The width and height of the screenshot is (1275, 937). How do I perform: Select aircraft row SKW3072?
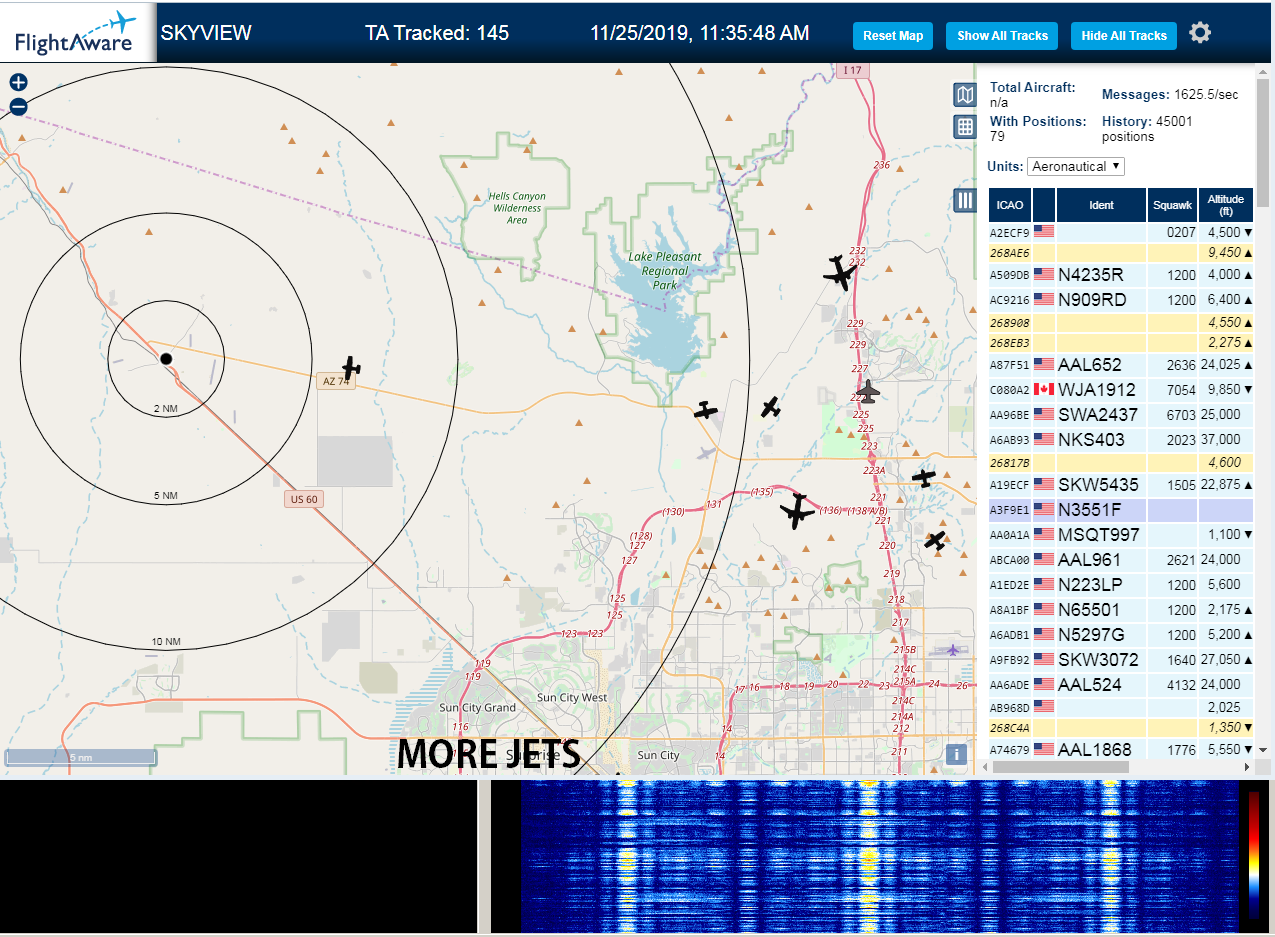point(1121,660)
